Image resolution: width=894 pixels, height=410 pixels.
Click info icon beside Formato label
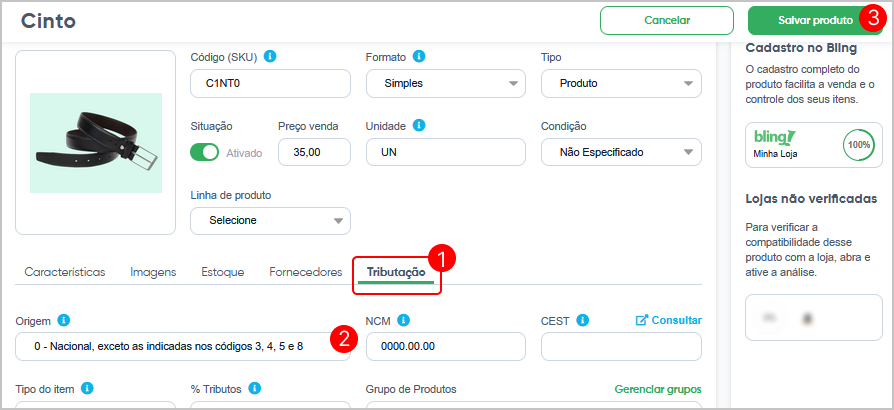[x=419, y=56]
